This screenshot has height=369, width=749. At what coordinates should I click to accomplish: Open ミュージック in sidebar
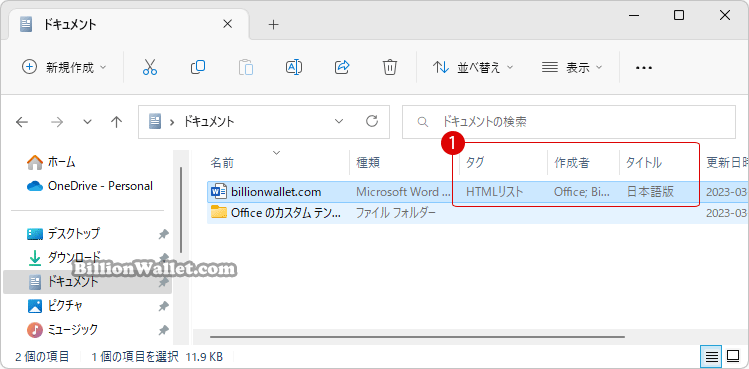coord(63,329)
